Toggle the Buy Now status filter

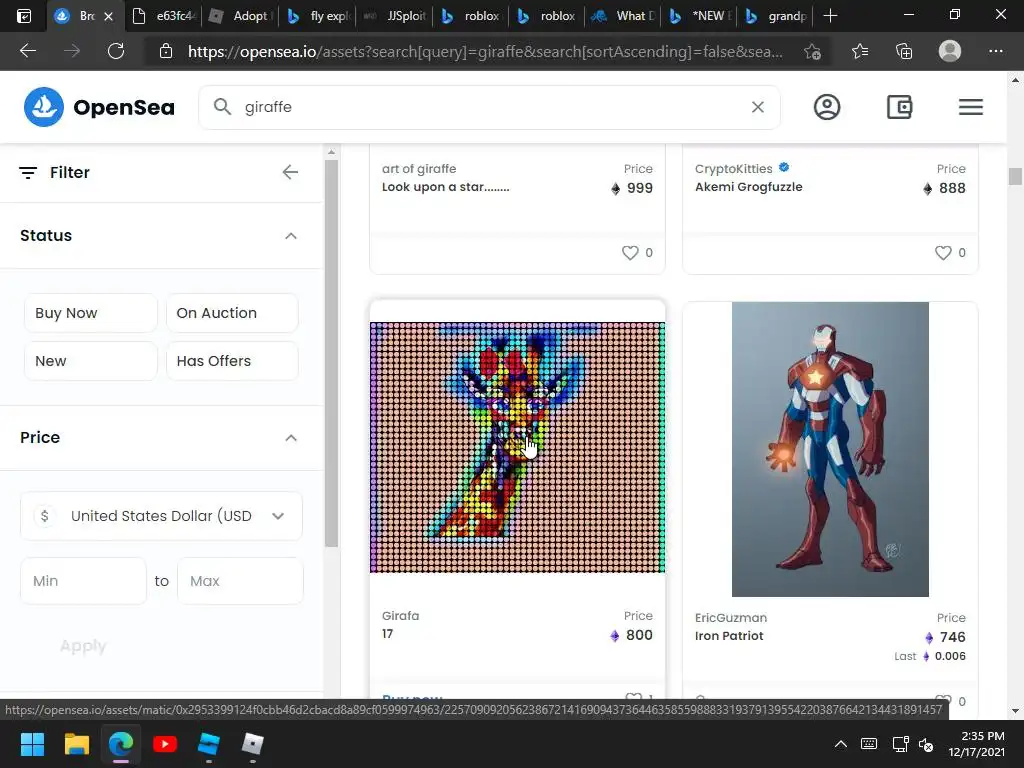(91, 313)
